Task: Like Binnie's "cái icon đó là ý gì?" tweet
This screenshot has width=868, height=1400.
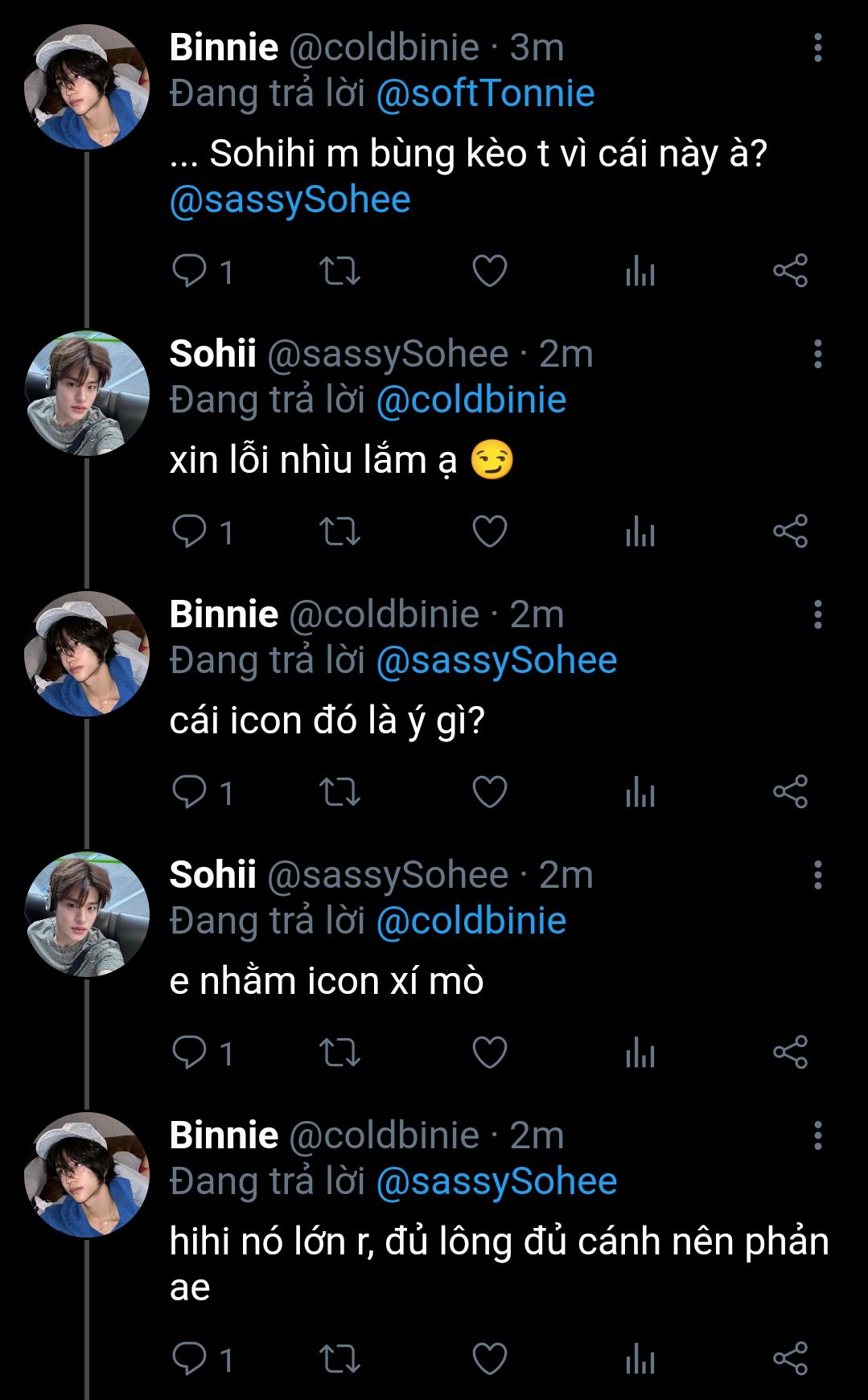Action: pyautogui.click(x=489, y=792)
